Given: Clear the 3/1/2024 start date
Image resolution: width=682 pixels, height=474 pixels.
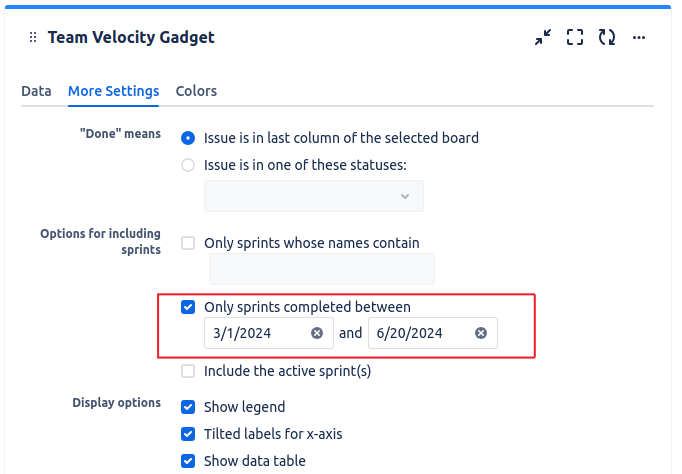Looking at the screenshot, I should [317, 333].
